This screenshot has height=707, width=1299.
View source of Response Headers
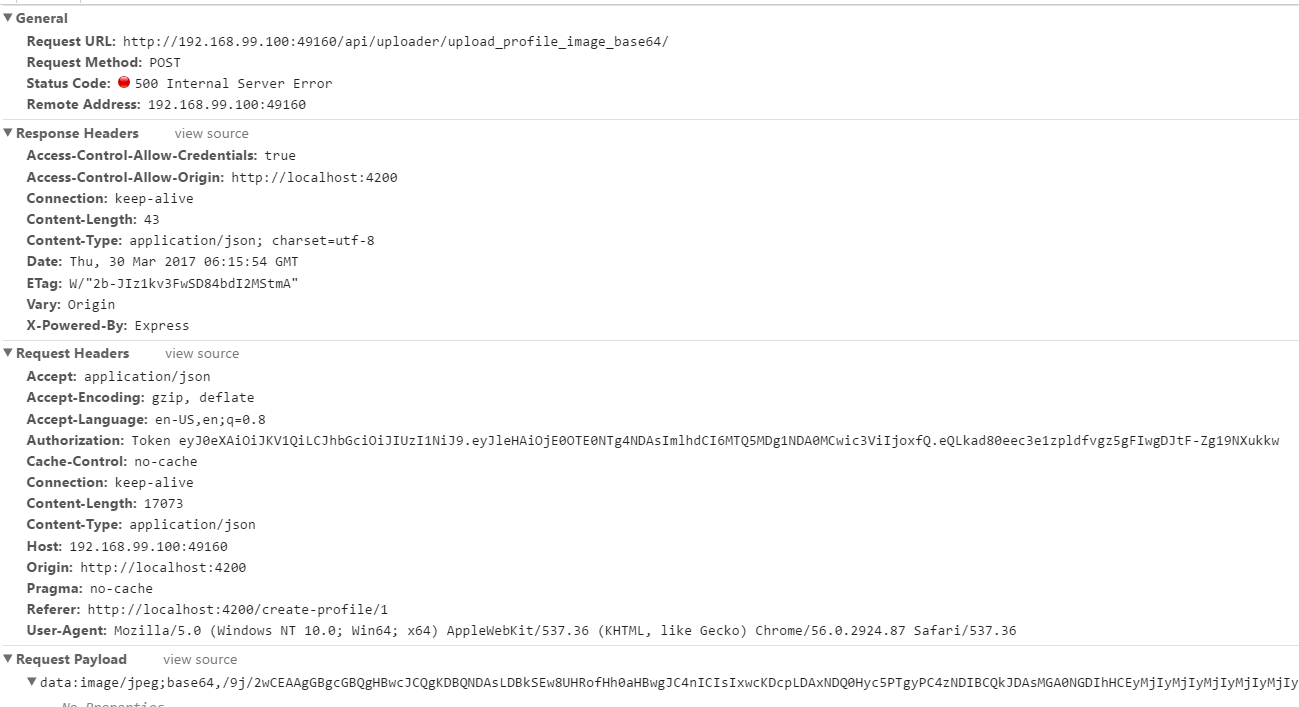tap(211, 133)
